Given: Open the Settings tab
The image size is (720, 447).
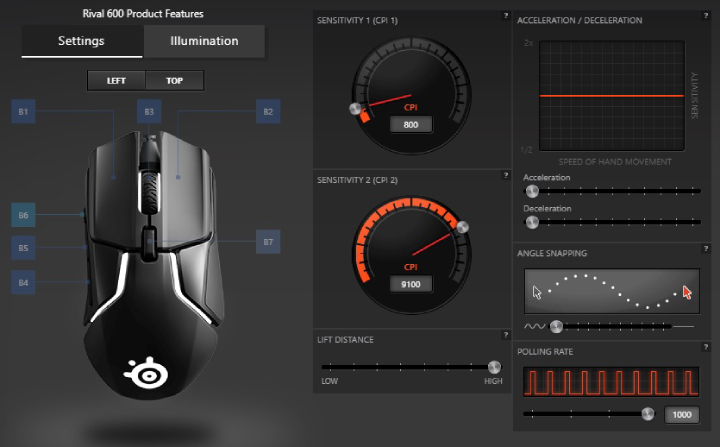Looking at the screenshot, I should tap(82, 41).
